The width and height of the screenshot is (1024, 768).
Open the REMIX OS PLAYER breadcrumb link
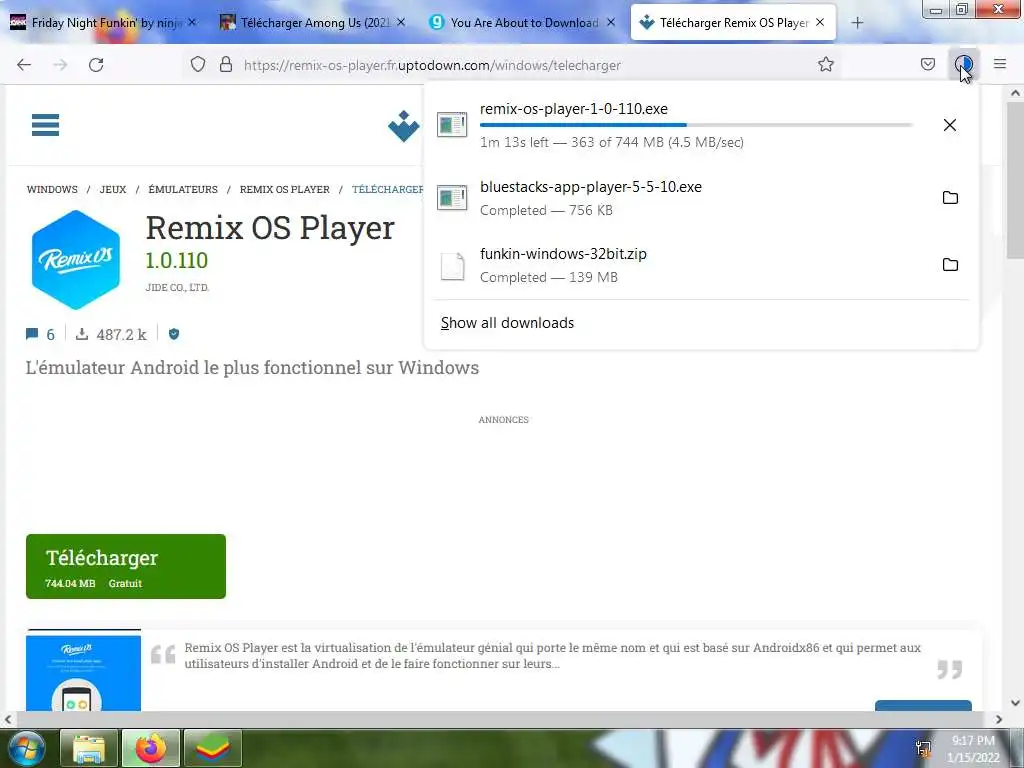[285, 189]
